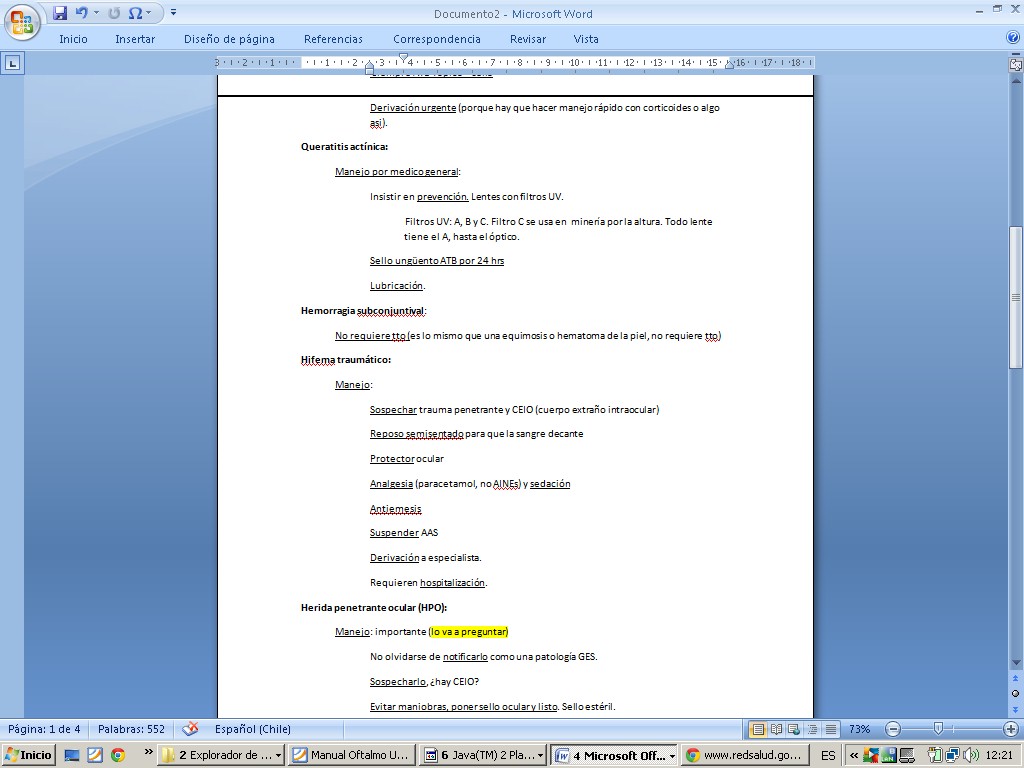Click the Office button
Image resolution: width=1024 pixels, height=768 pixels.
coord(21,21)
